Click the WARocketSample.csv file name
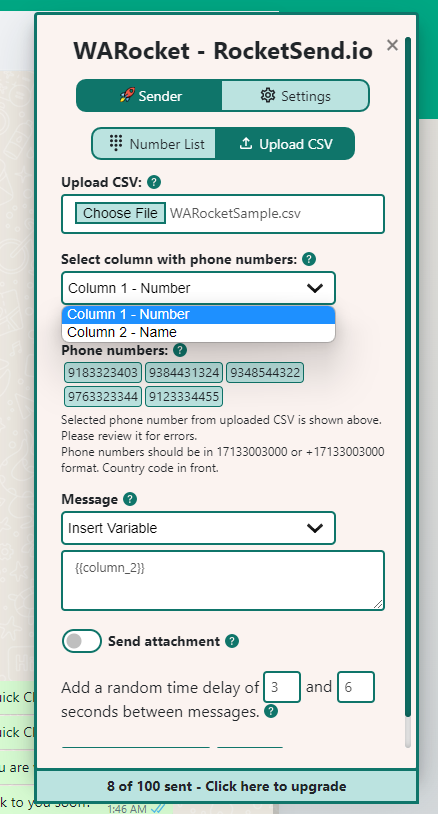 click(235, 213)
